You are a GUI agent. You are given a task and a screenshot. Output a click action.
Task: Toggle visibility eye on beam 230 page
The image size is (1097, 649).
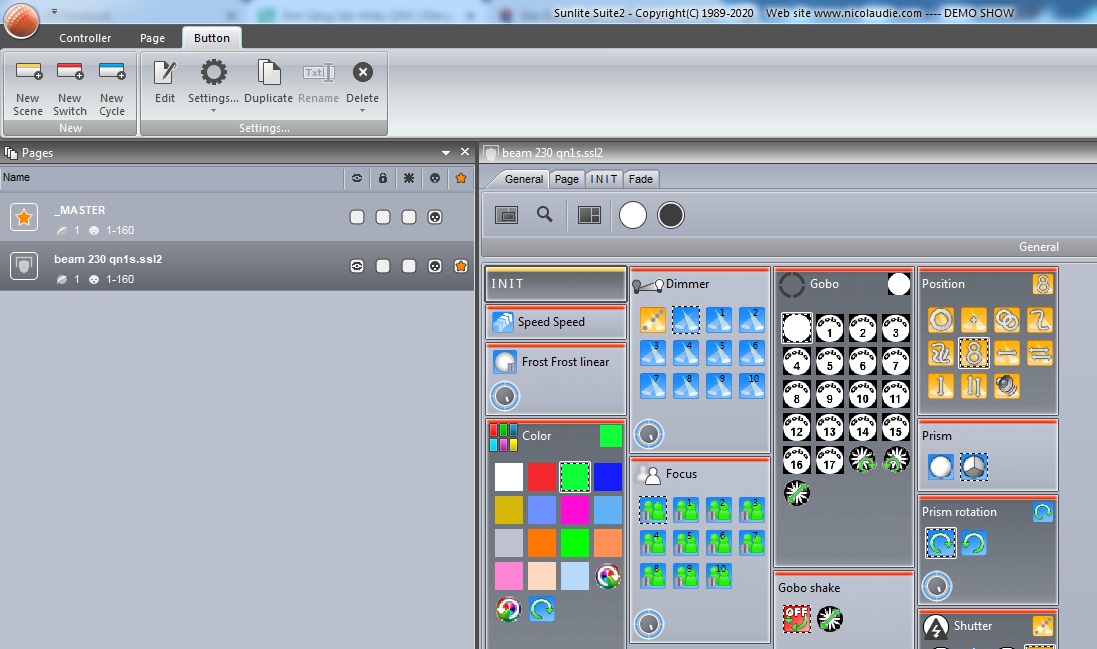coord(357,266)
